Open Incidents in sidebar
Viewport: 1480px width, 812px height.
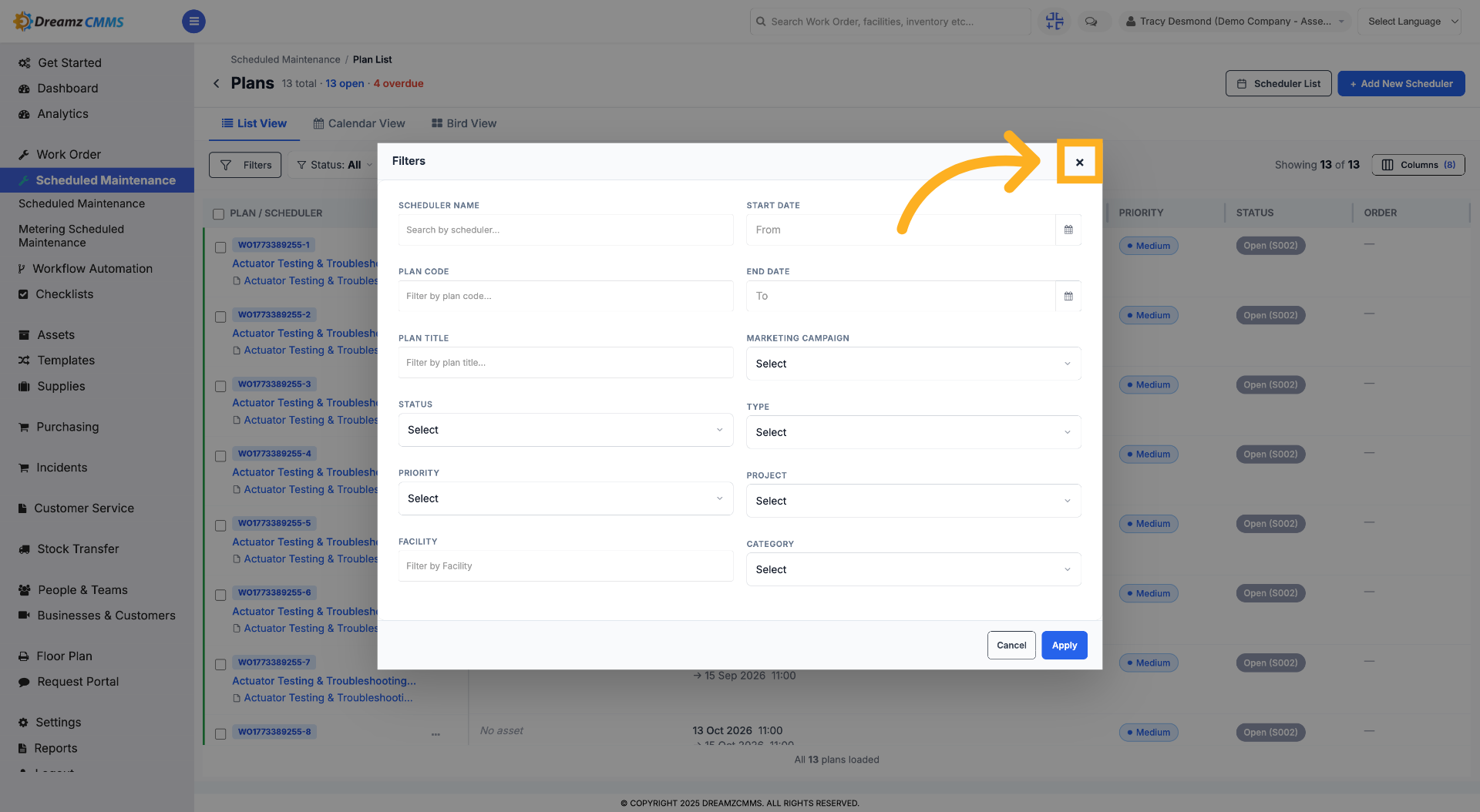click(62, 467)
